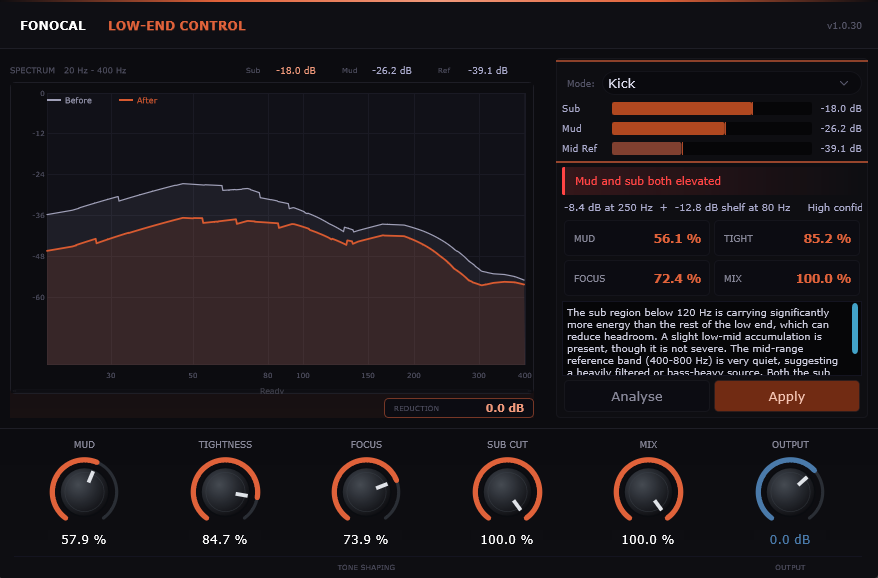Click the Analyse button
Image resolution: width=878 pixels, height=578 pixels.
coord(637,397)
